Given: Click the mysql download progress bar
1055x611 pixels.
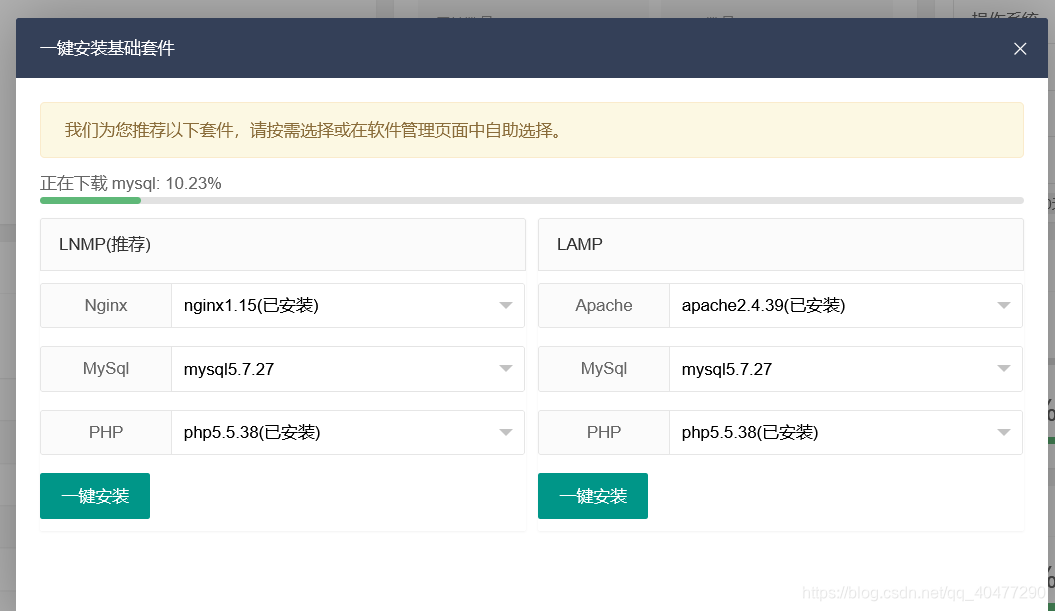Looking at the screenshot, I should (x=532, y=201).
